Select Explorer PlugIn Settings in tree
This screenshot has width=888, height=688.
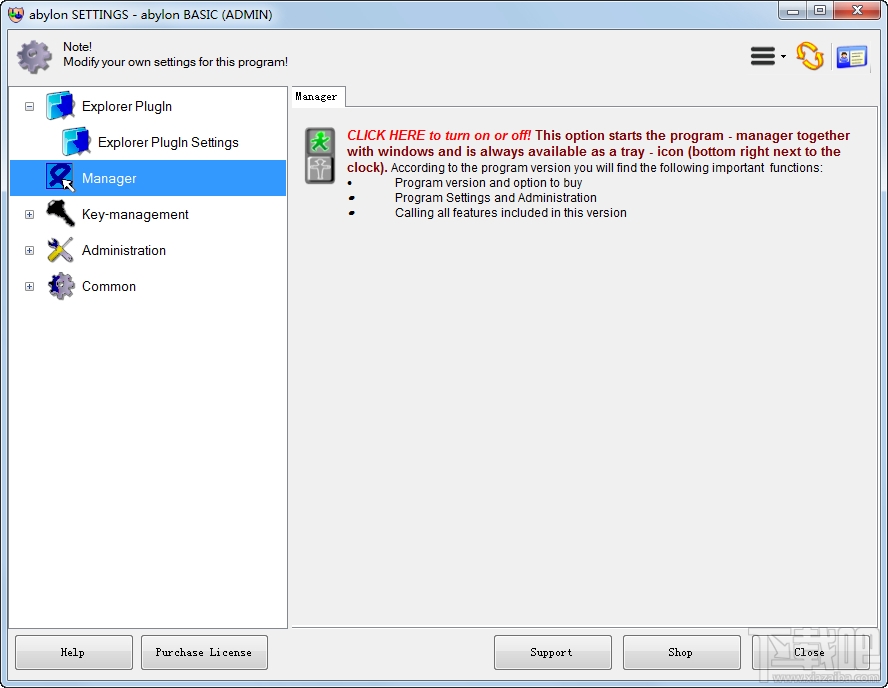(168, 142)
